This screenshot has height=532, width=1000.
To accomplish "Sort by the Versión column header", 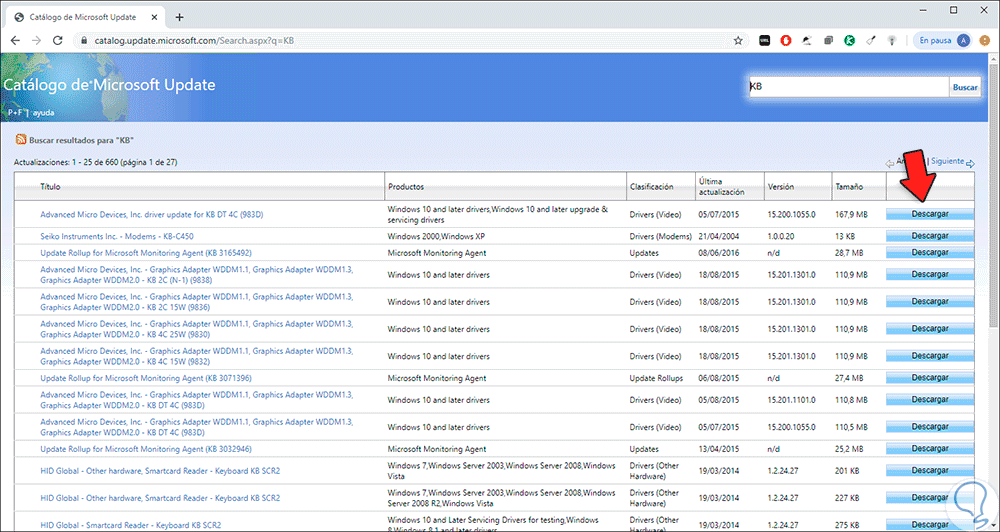I will [x=781, y=188].
